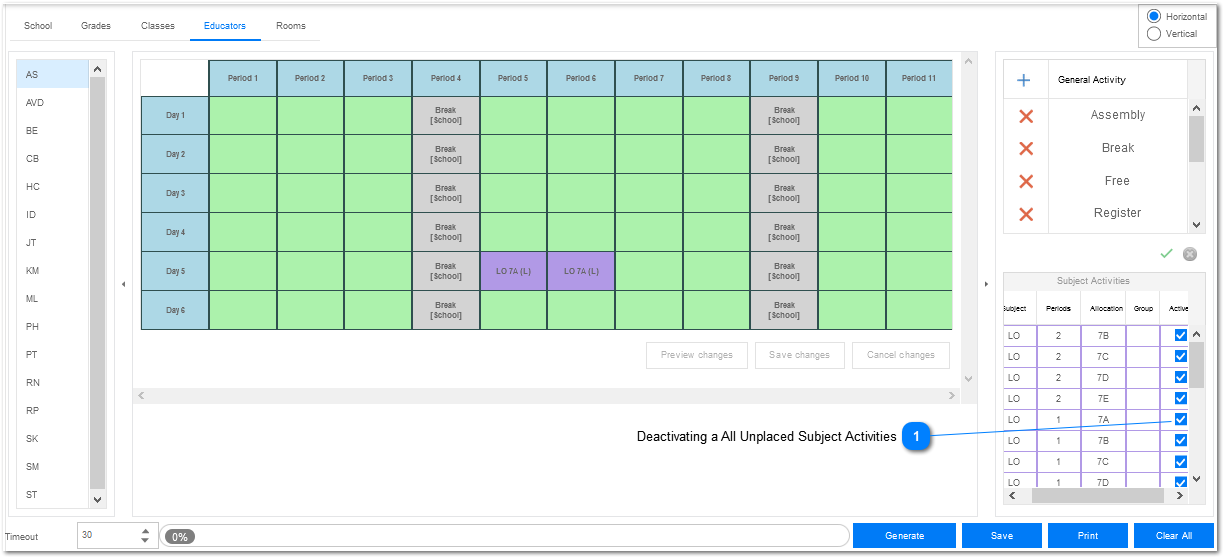Select the Horizontal layout option
Viewport: 1225px width, 559px height.
tap(1154, 16)
